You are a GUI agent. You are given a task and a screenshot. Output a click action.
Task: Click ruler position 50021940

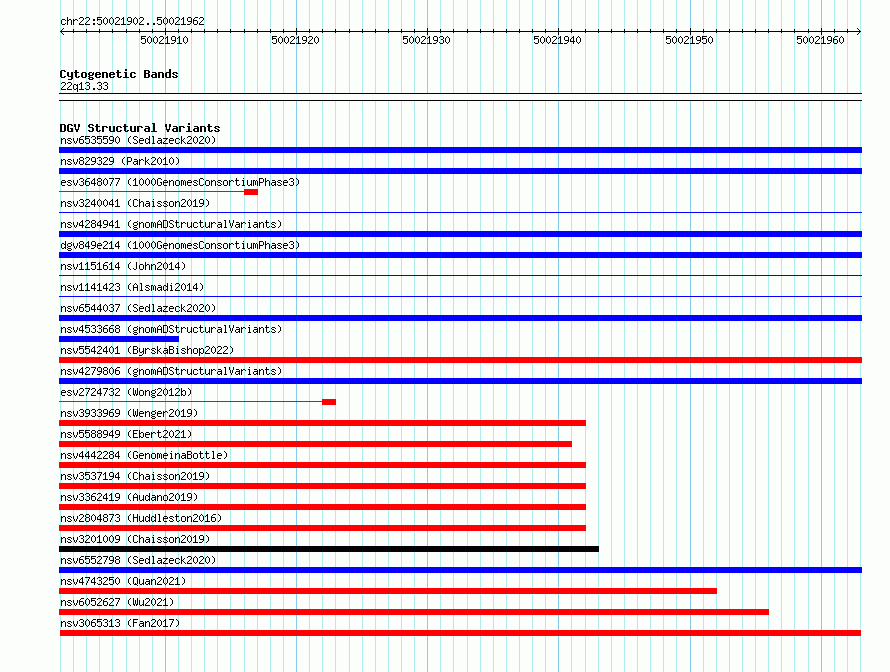(x=557, y=40)
